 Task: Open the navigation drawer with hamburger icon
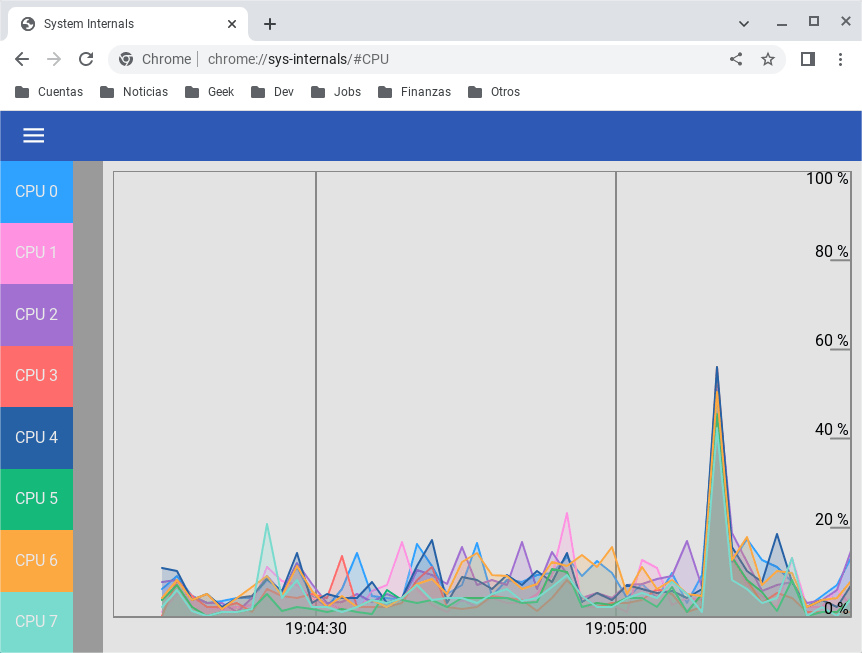pos(33,135)
